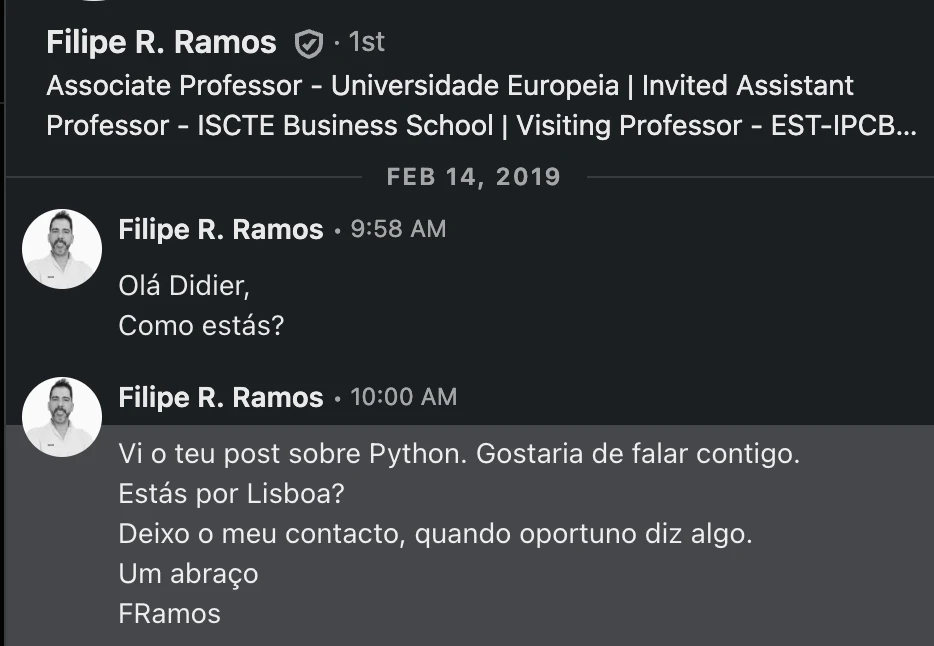Open Filipe R. Ramos profile from header name

[x=161, y=42]
